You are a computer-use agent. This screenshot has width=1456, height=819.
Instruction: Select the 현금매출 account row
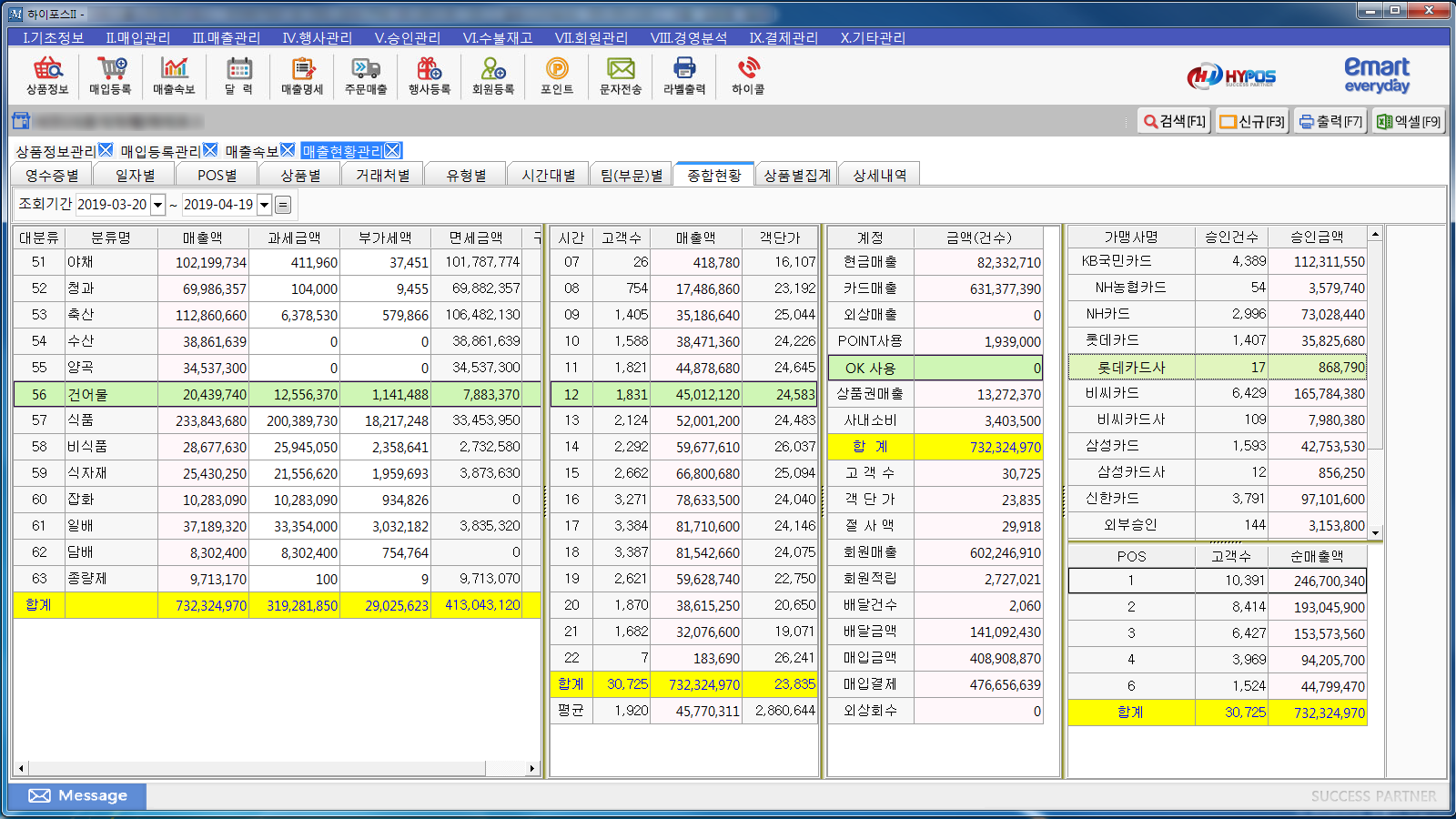click(x=935, y=262)
